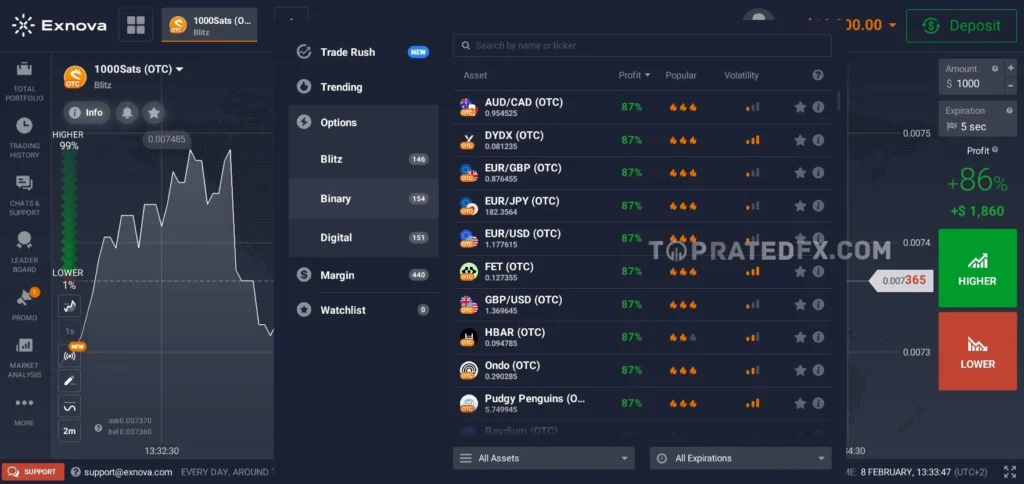Select the Options category
The height and width of the screenshot is (484, 1024).
click(x=364, y=122)
